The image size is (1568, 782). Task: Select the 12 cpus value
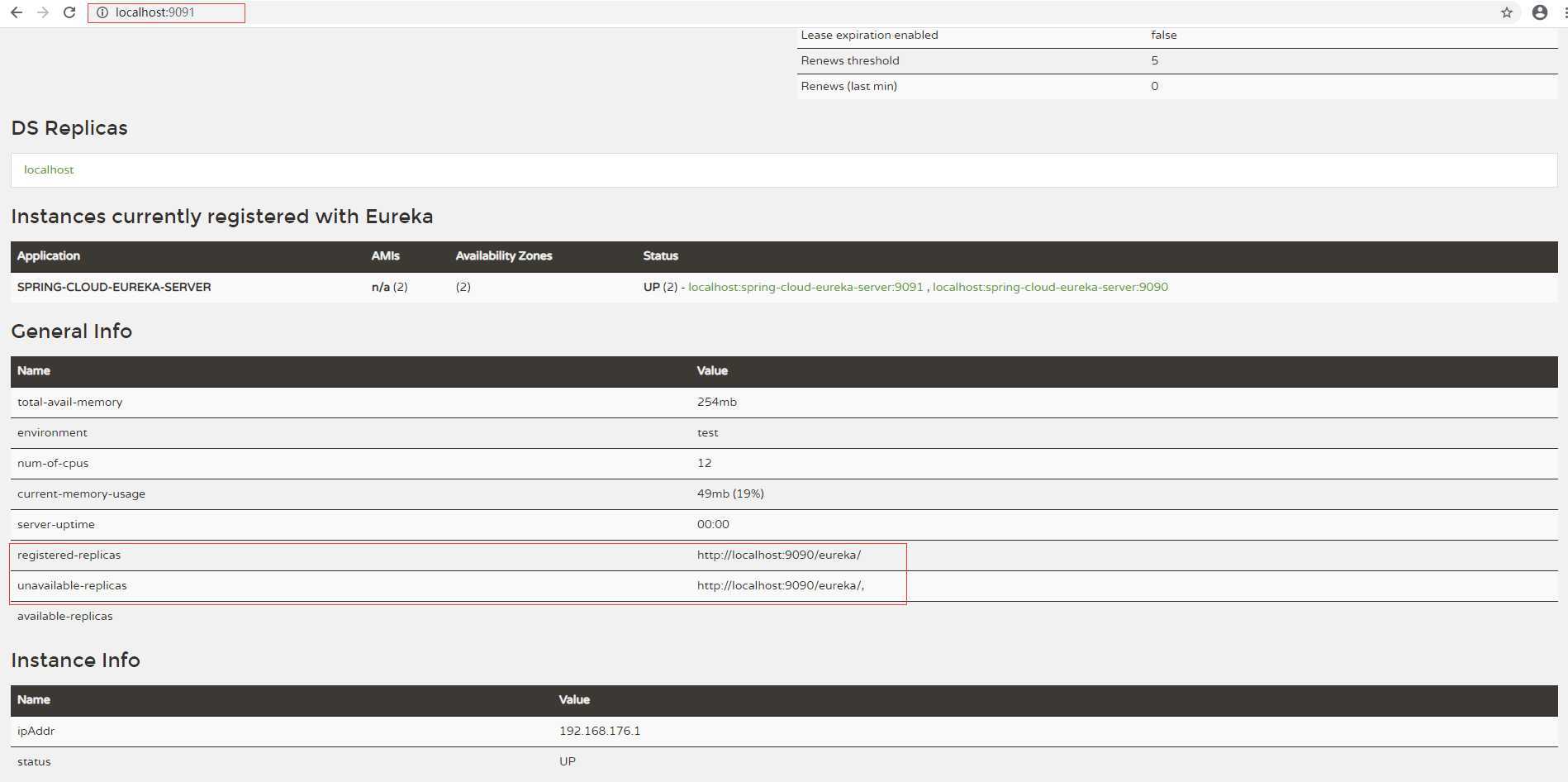(705, 463)
